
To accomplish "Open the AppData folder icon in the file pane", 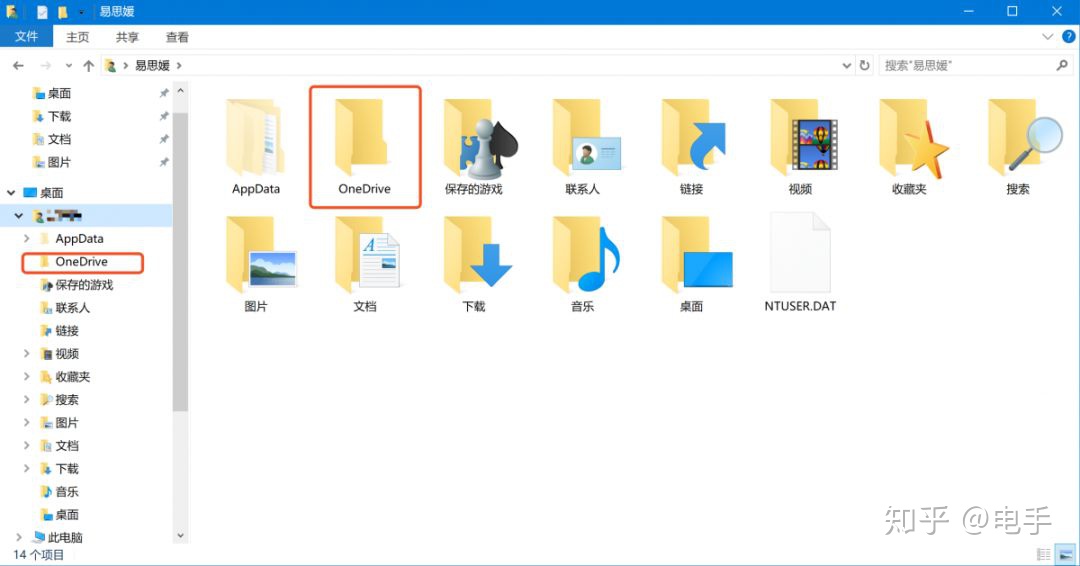I will 256,136.
